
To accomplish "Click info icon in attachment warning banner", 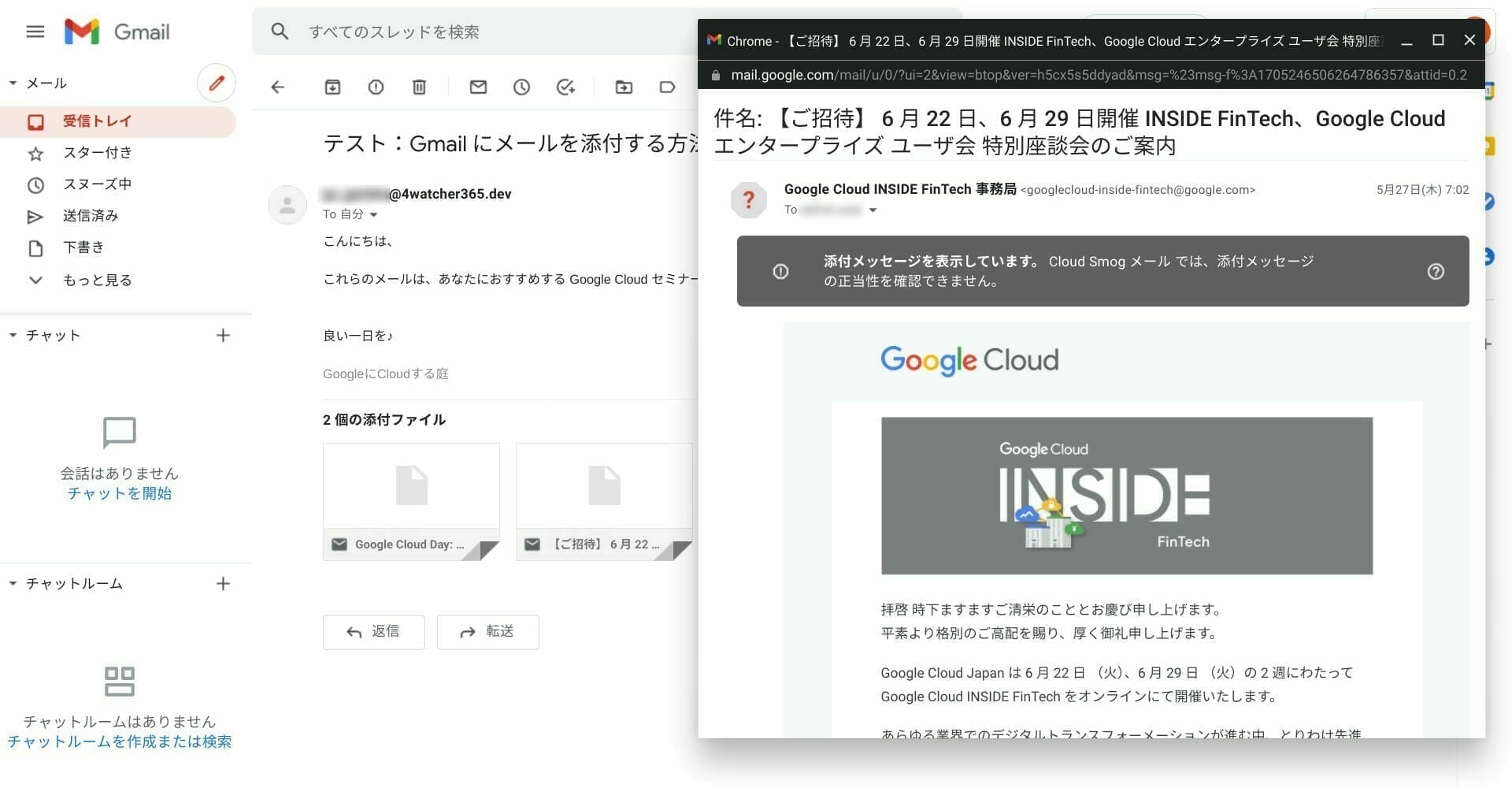I will pyautogui.click(x=780, y=271).
